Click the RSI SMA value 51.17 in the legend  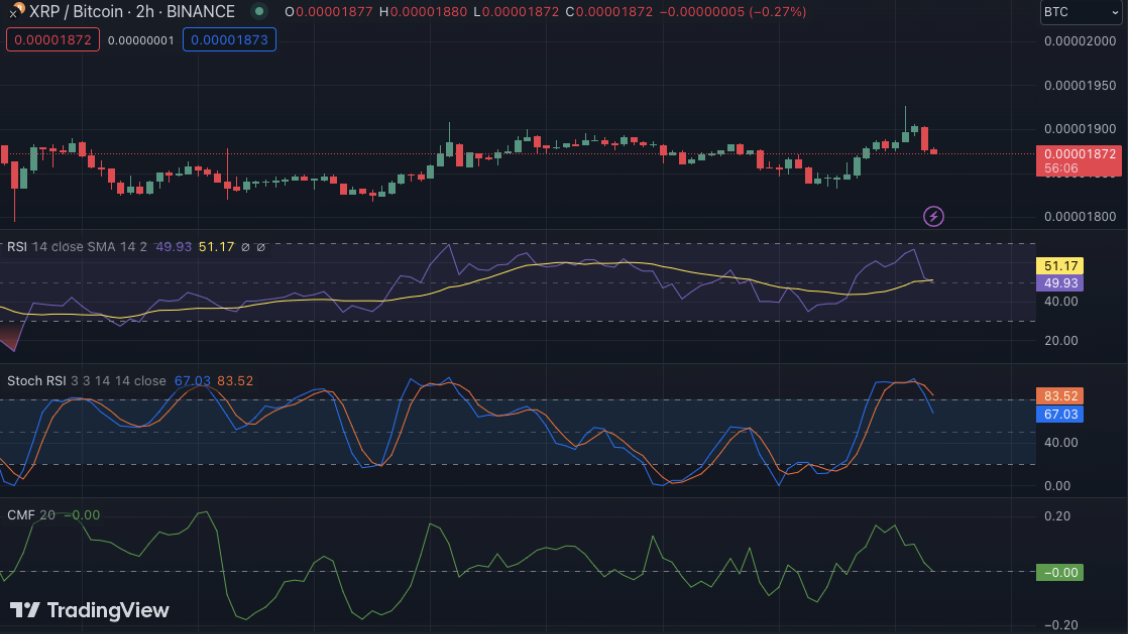point(217,247)
